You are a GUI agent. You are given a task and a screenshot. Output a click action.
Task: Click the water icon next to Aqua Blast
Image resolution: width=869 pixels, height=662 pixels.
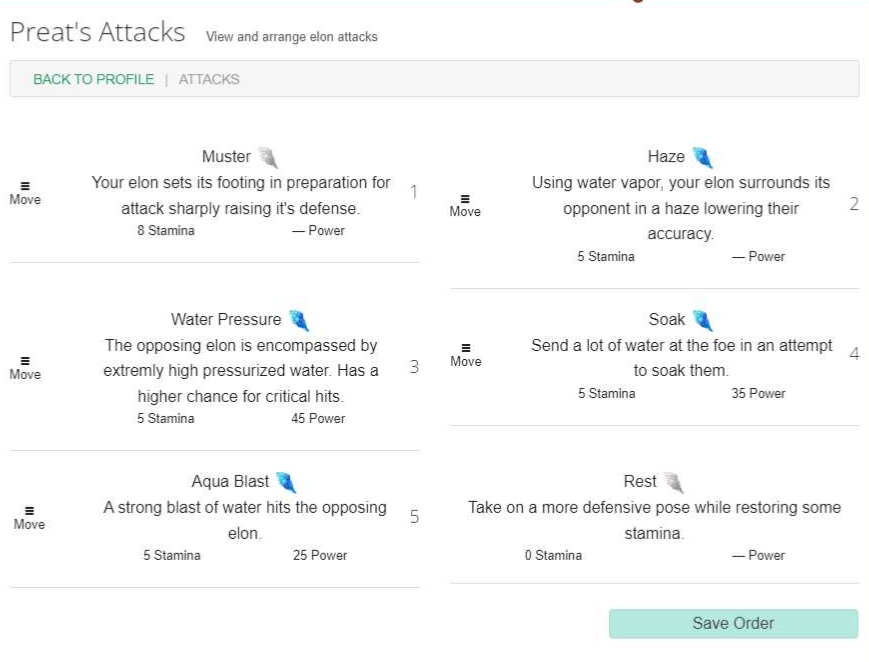click(x=287, y=482)
